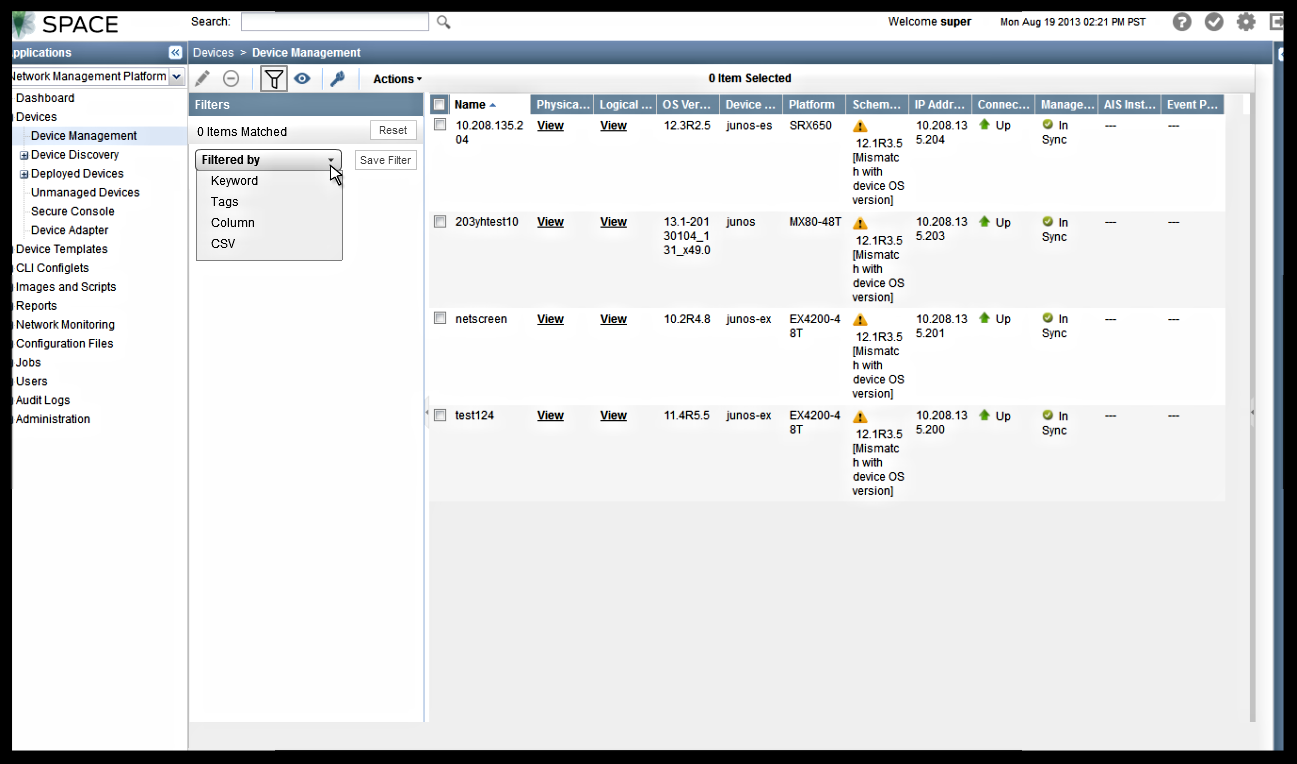
Task: Select Column filter option
Action: 233,223
